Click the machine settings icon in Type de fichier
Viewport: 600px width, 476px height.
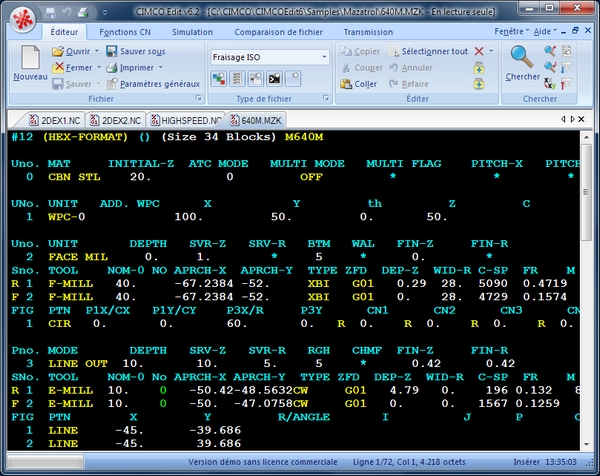256,79
